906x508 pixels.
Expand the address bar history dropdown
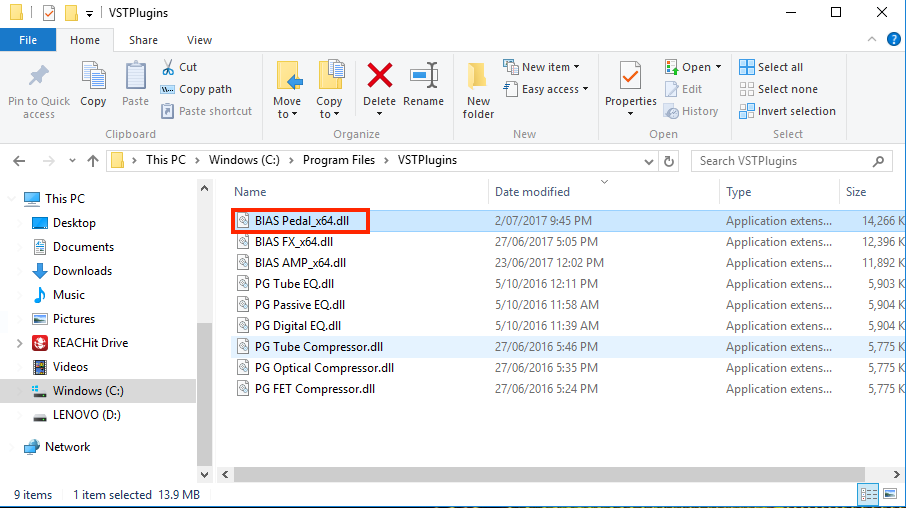(x=648, y=161)
